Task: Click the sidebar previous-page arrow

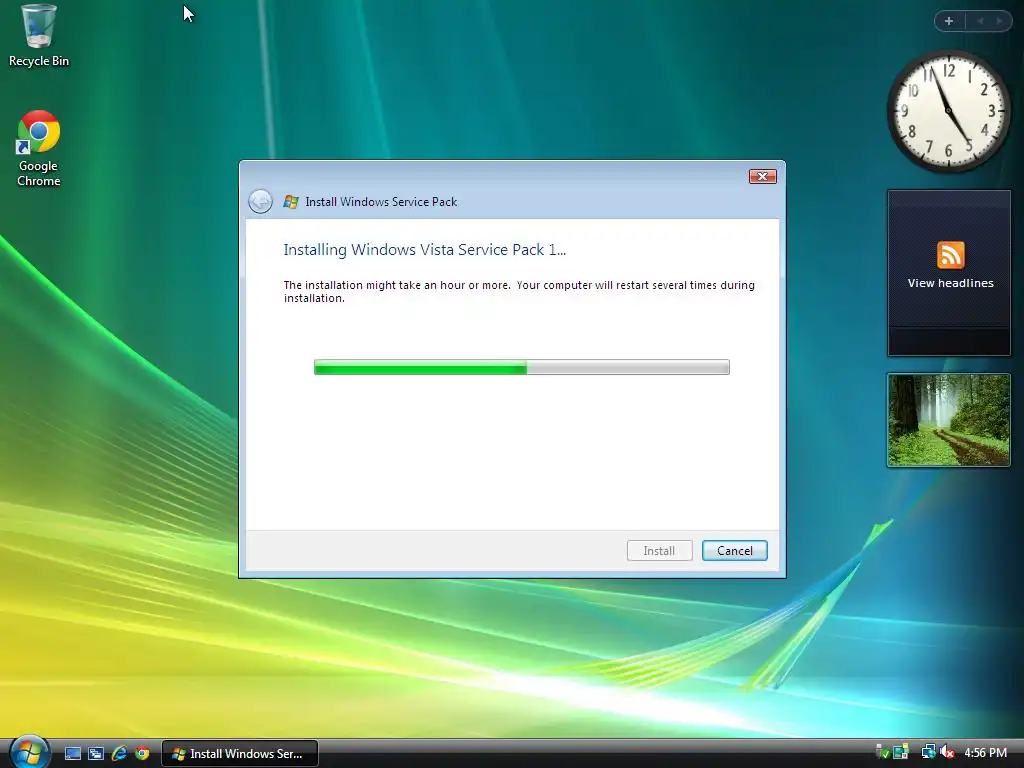Action: [980, 21]
